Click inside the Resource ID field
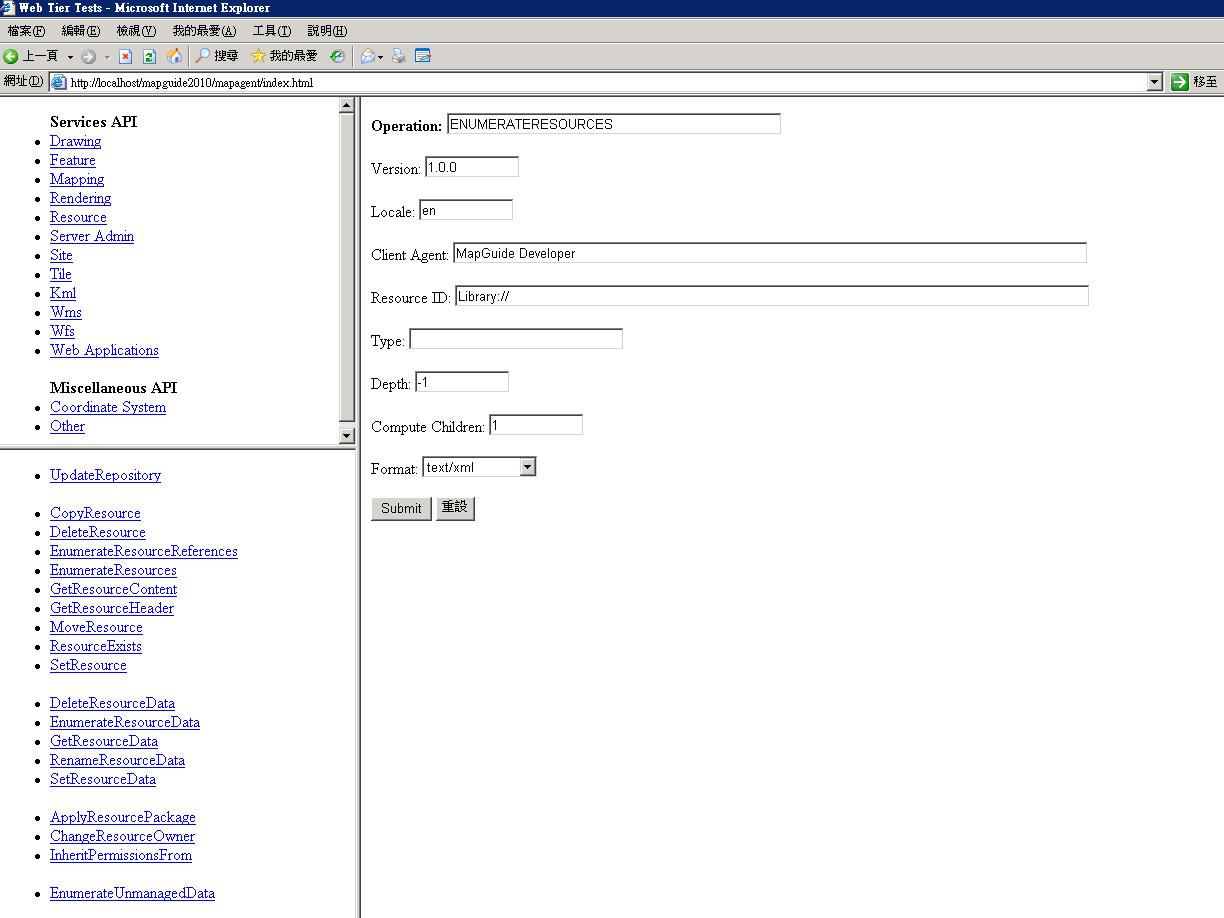Image resolution: width=1224 pixels, height=918 pixels. [770, 295]
